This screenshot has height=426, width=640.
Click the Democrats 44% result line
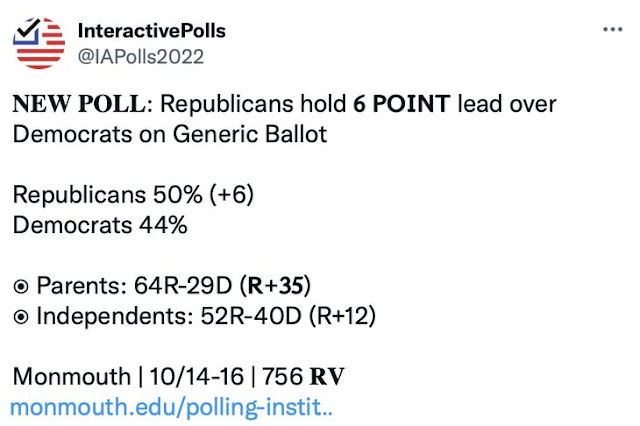pos(100,225)
